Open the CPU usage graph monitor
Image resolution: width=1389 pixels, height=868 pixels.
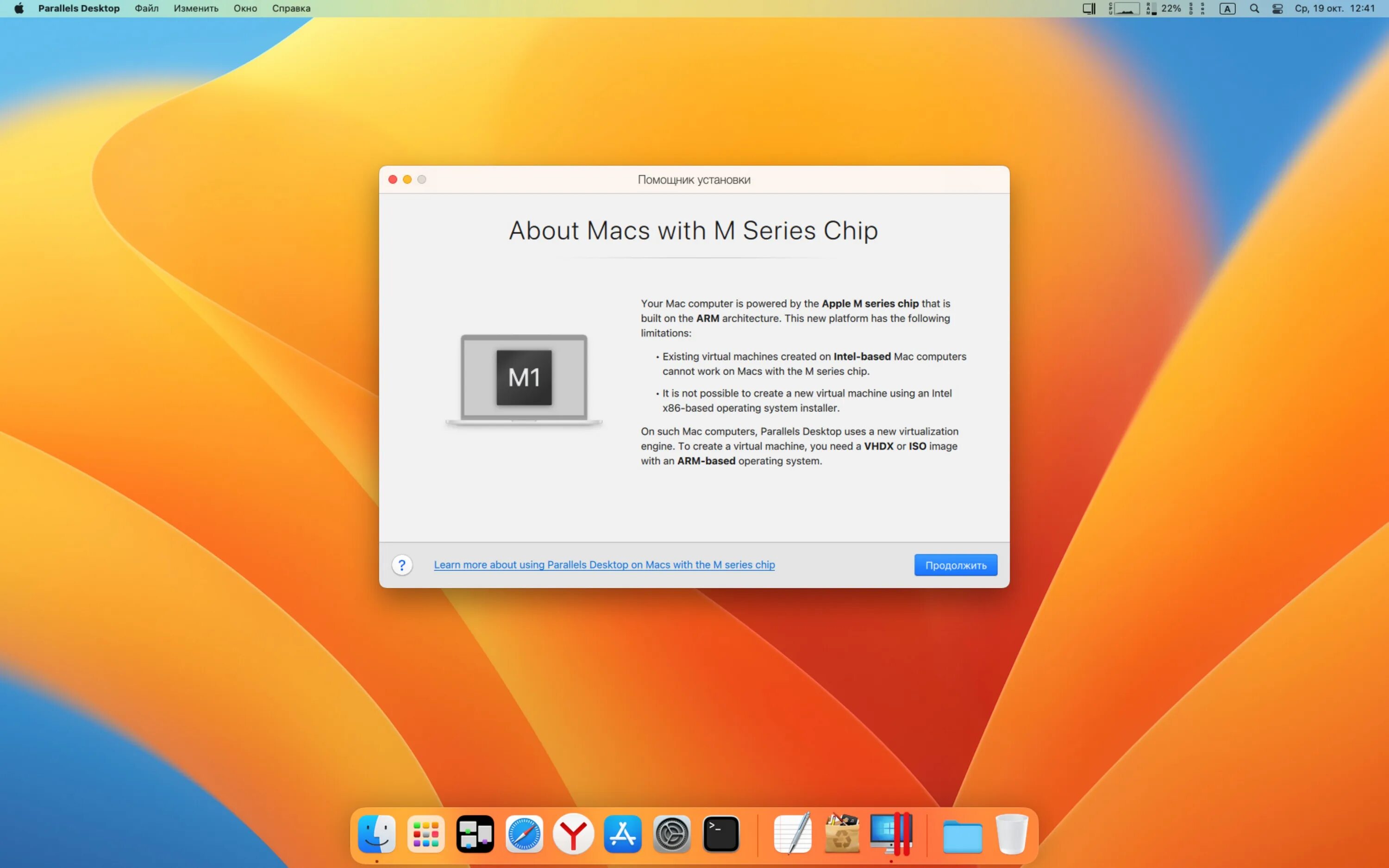(x=1124, y=9)
